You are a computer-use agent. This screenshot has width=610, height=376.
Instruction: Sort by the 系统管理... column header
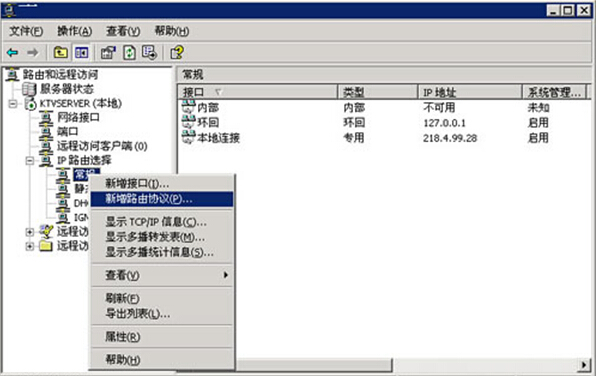554,92
